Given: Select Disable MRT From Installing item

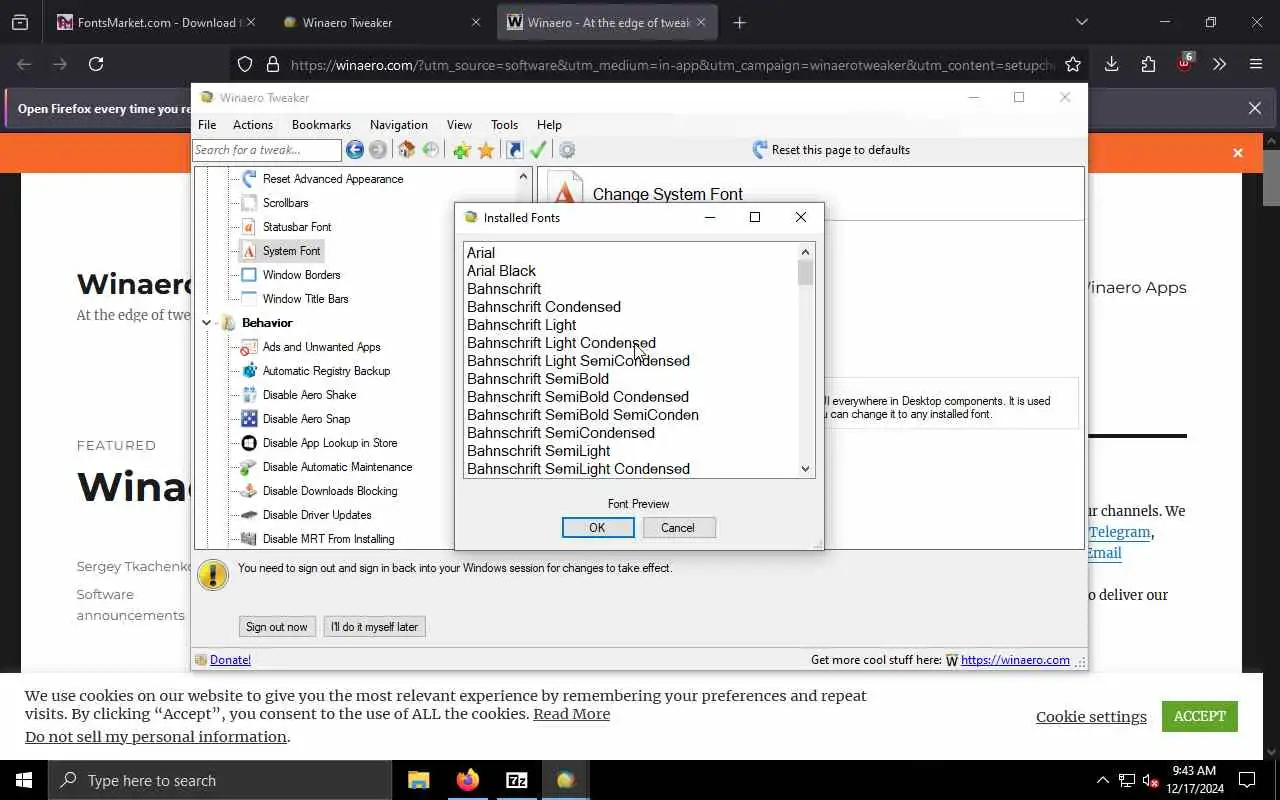Looking at the screenshot, I should click(x=328, y=539).
